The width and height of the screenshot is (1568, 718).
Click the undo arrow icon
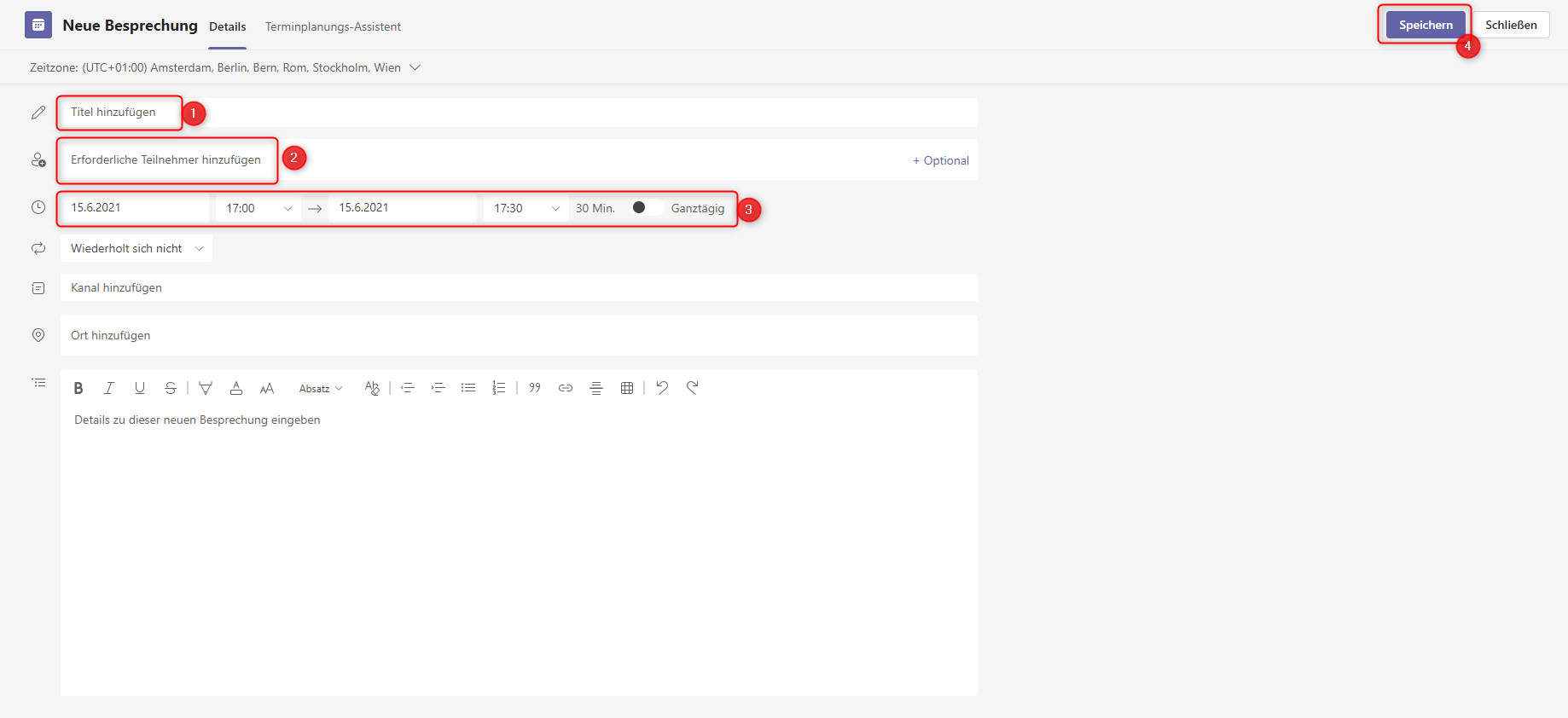click(x=662, y=387)
